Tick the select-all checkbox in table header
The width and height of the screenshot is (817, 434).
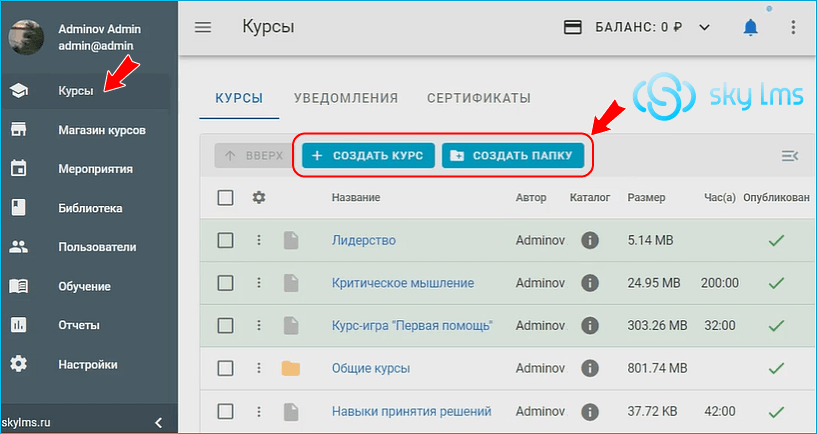tap(225, 198)
